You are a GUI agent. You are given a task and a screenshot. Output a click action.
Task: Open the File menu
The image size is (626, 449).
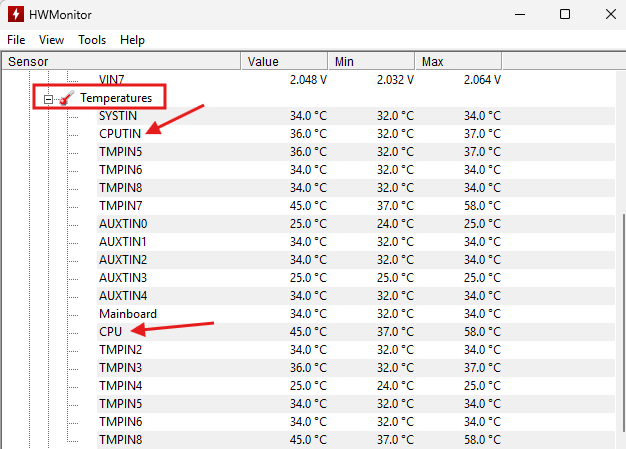pos(16,40)
